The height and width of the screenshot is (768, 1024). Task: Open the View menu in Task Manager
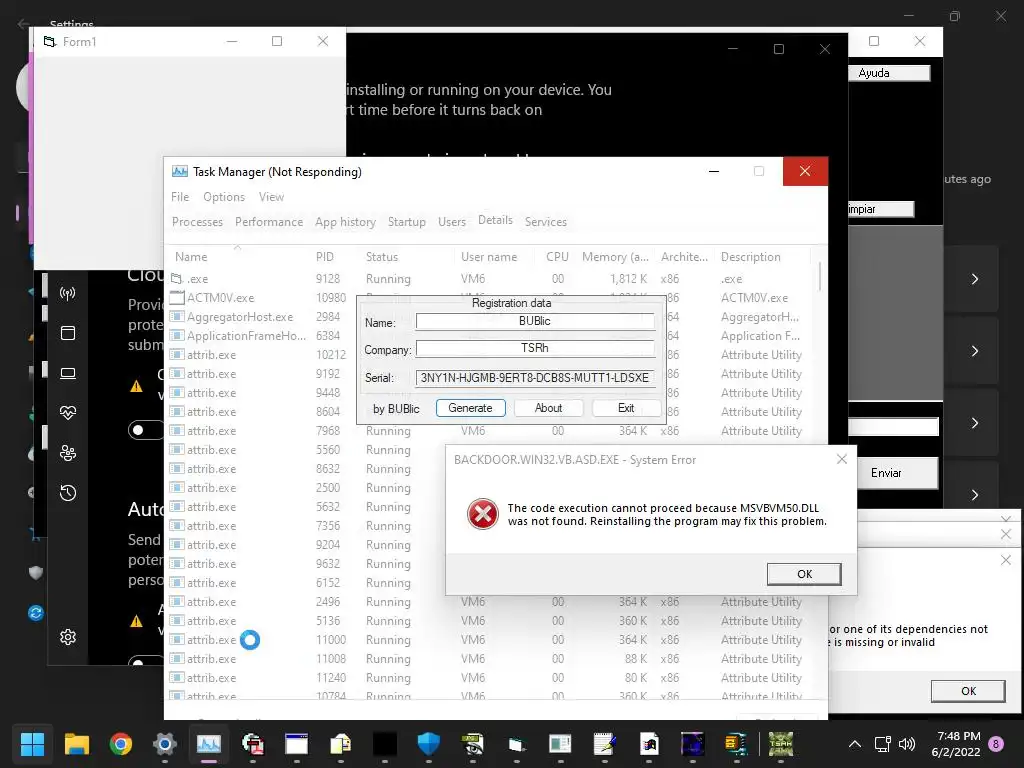click(271, 197)
